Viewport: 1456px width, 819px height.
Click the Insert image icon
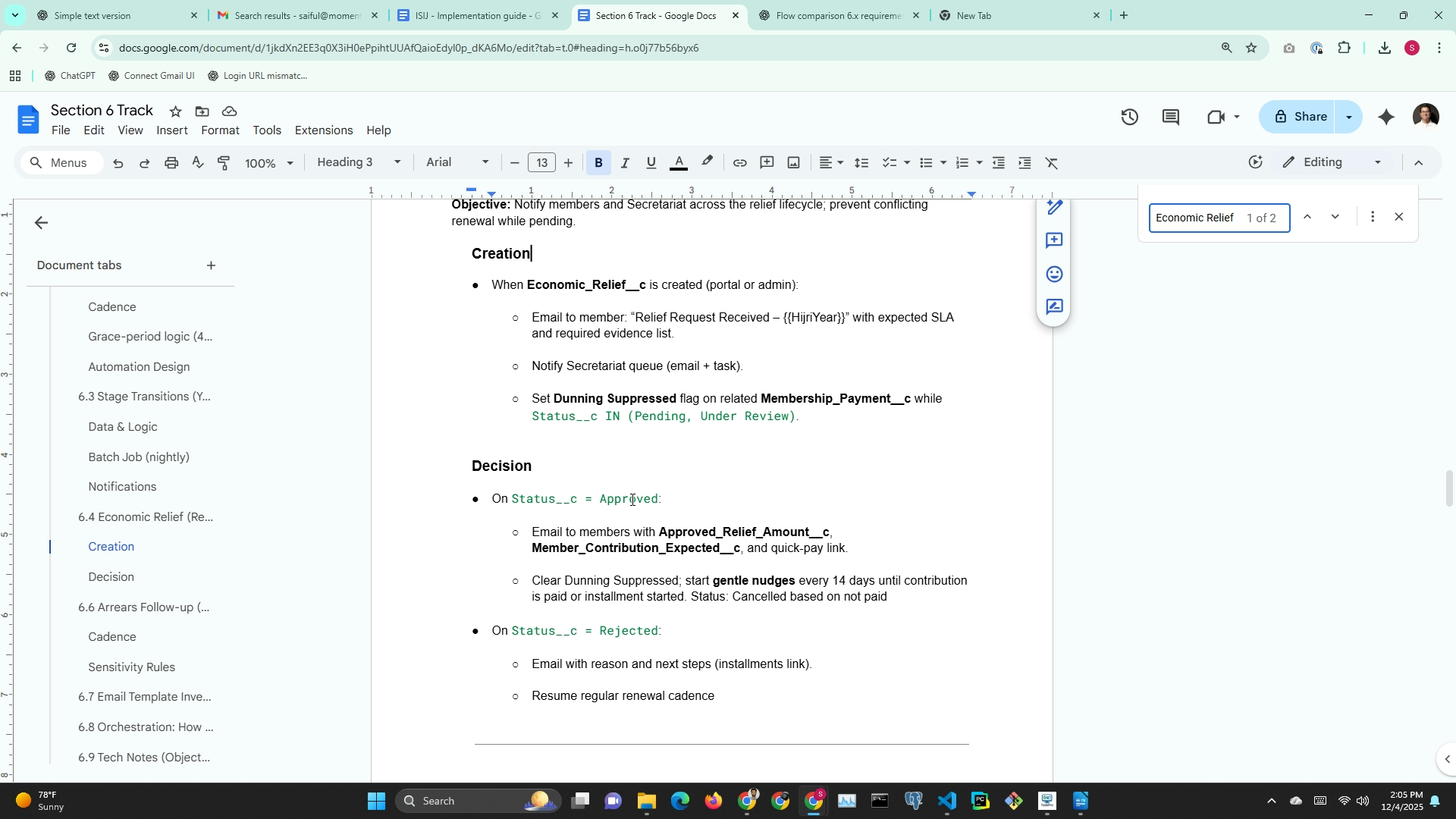[x=793, y=163]
